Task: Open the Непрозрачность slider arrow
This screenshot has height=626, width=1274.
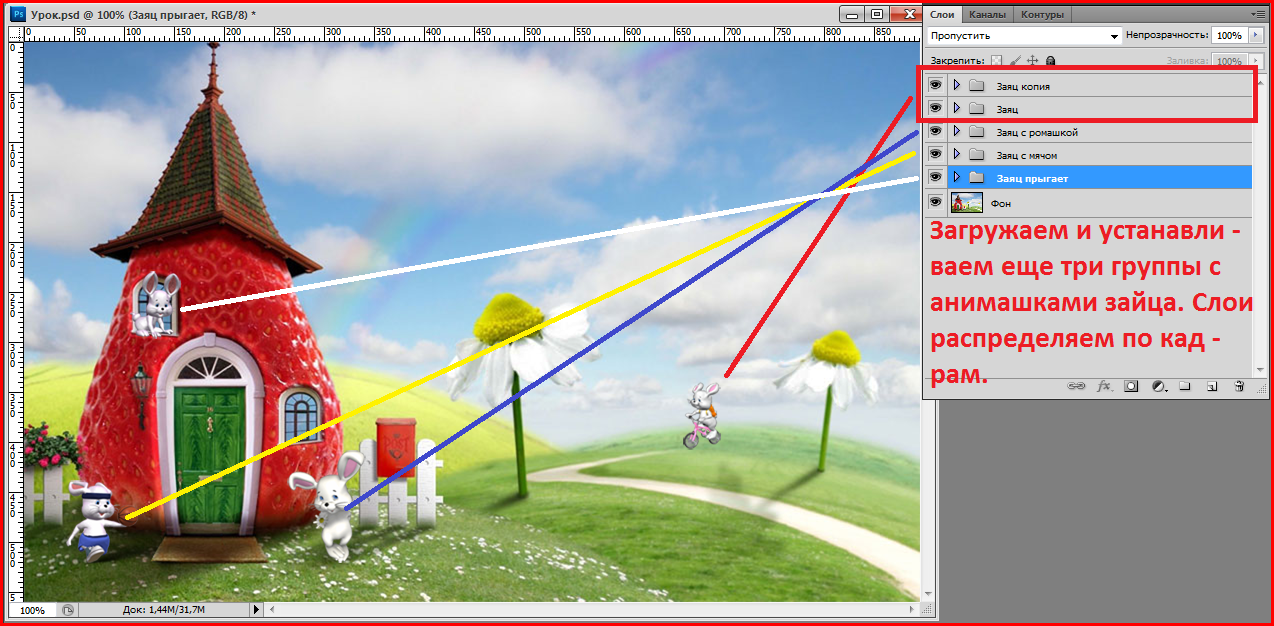Action: [x=1257, y=35]
